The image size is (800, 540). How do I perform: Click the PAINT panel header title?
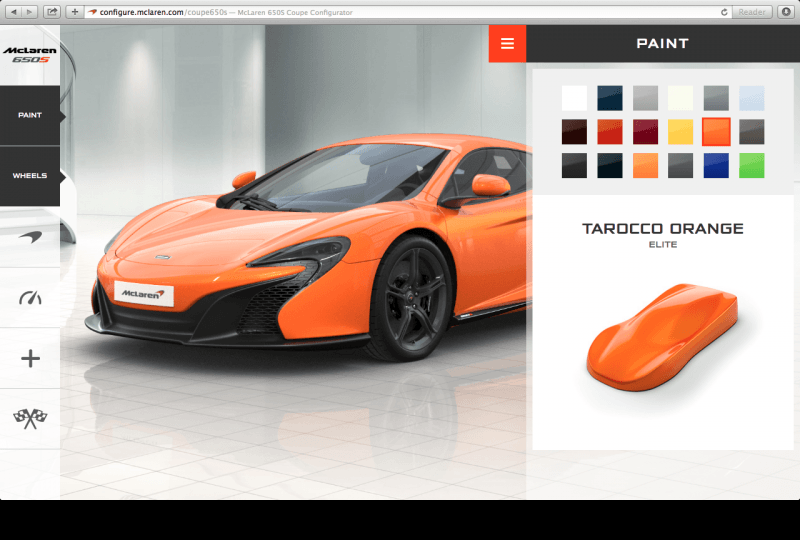pos(663,44)
